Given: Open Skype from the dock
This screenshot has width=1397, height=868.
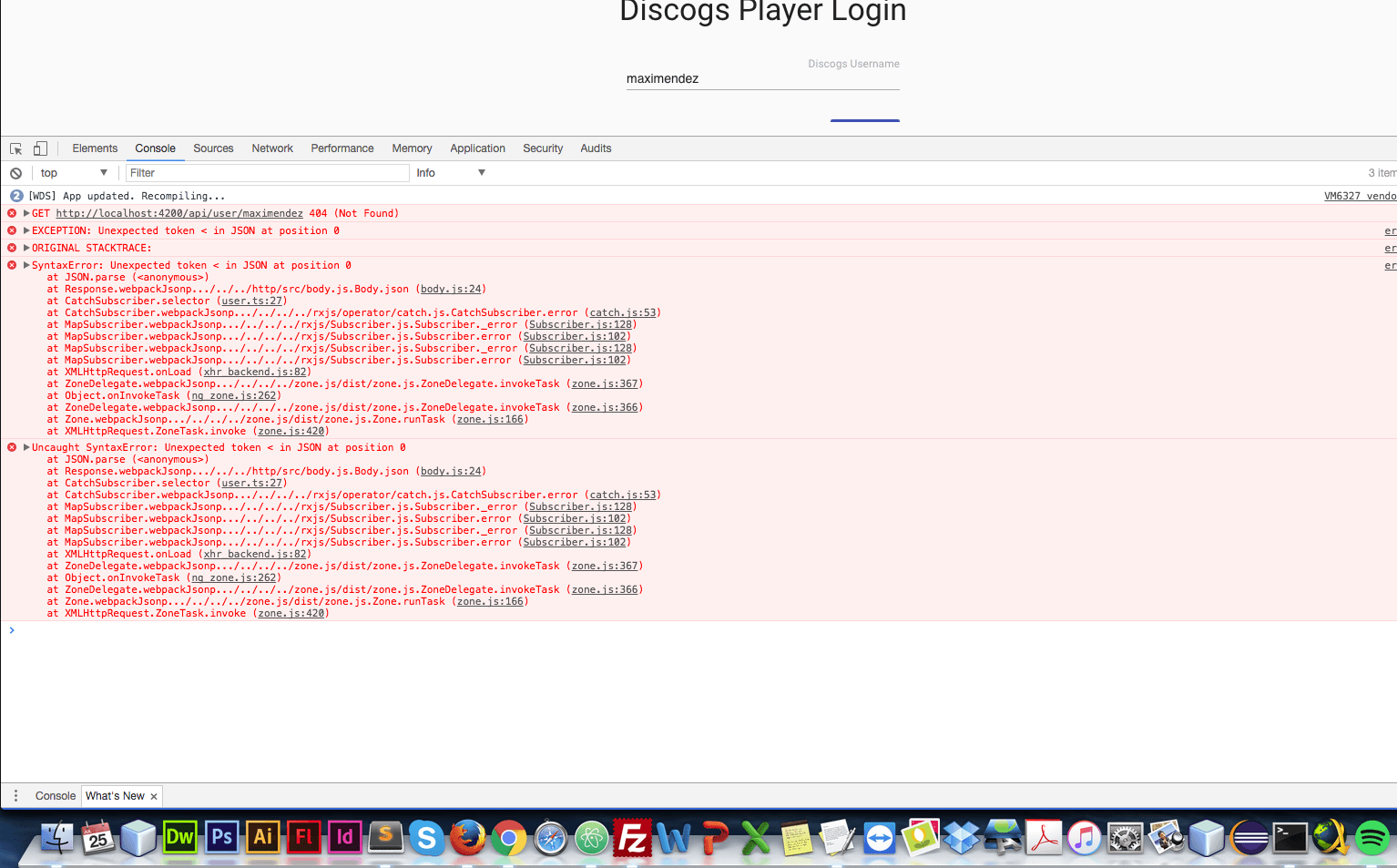Looking at the screenshot, I should pos(426,838).
